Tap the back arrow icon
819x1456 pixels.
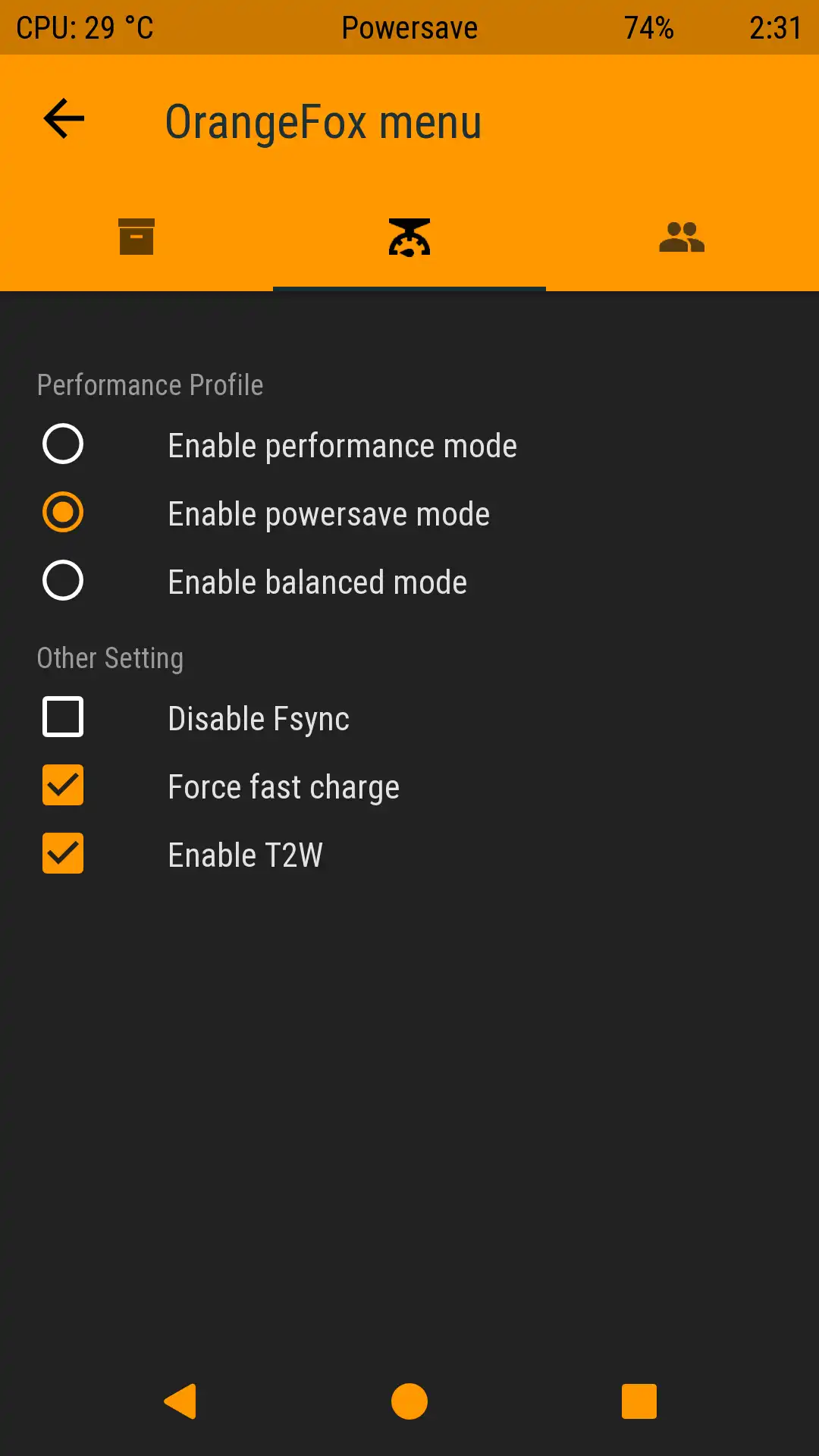click(x=64, y=119)
